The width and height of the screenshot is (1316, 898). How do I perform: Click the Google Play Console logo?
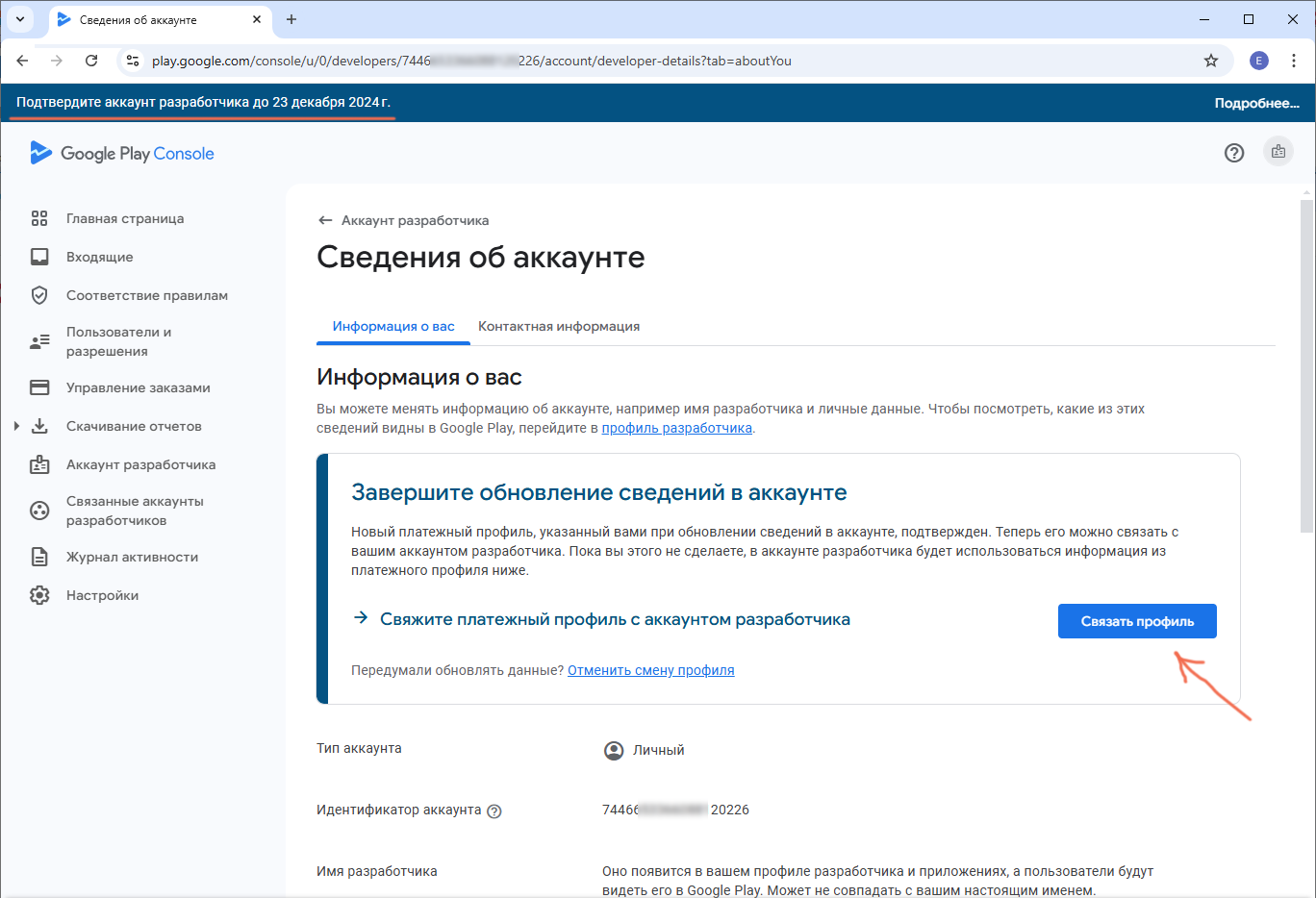[x=122, y=153]
